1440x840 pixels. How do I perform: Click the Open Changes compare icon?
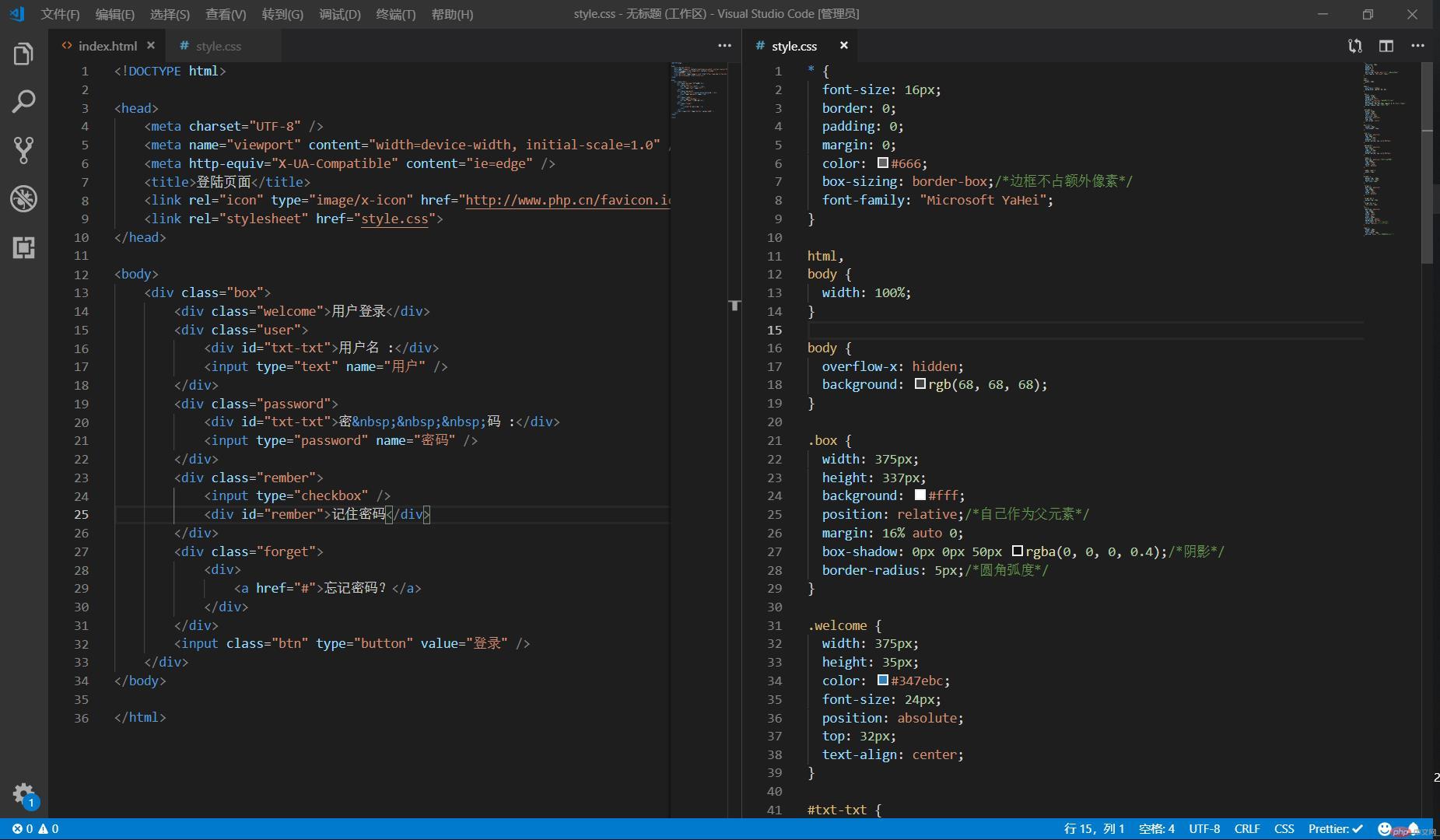(x=1355, y=46)
